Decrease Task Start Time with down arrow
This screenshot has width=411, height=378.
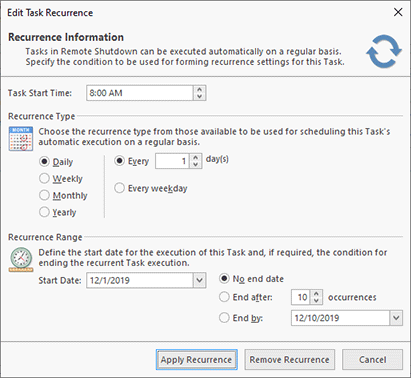pos(199,96)
